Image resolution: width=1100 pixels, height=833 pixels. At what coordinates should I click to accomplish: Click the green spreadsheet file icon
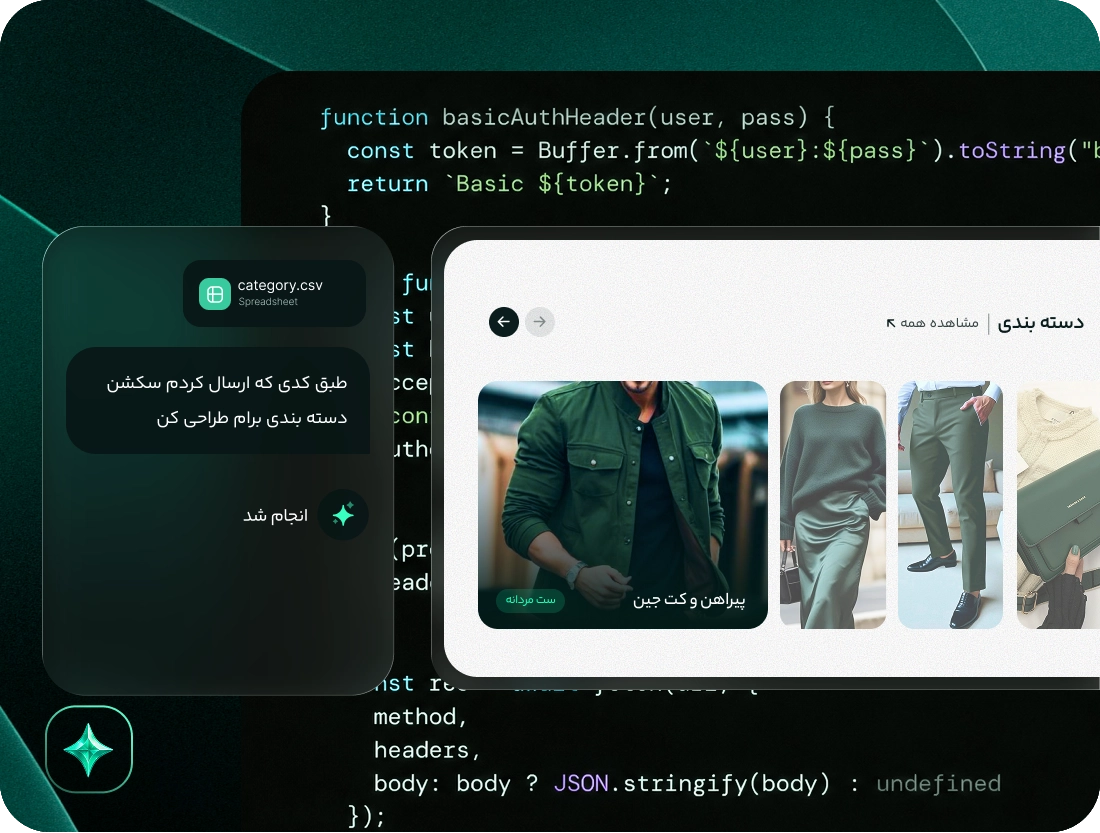pyautogui.click(x=215, y=294)
